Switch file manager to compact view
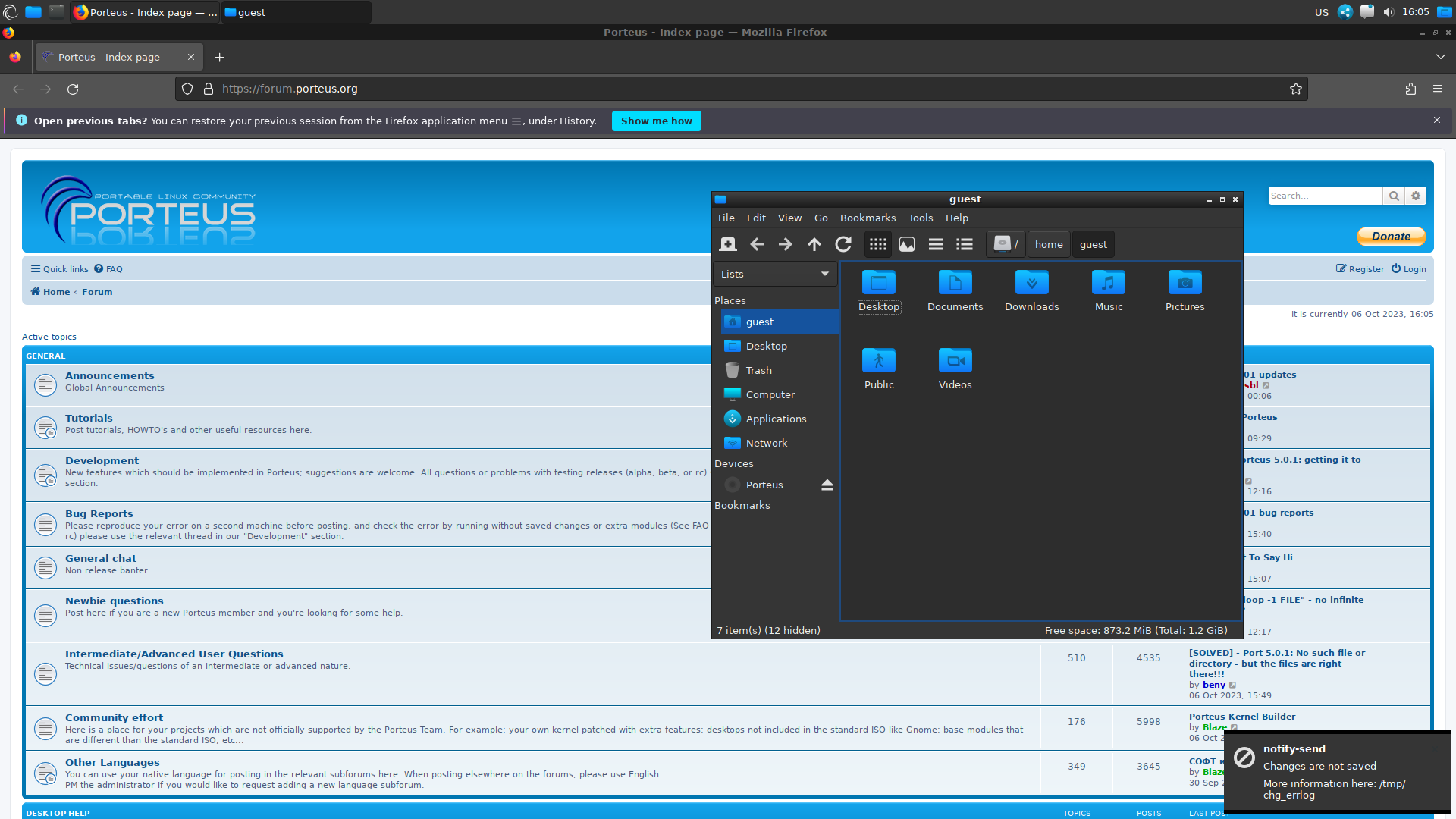1456x819 pixels. click(x=936, y=244)
